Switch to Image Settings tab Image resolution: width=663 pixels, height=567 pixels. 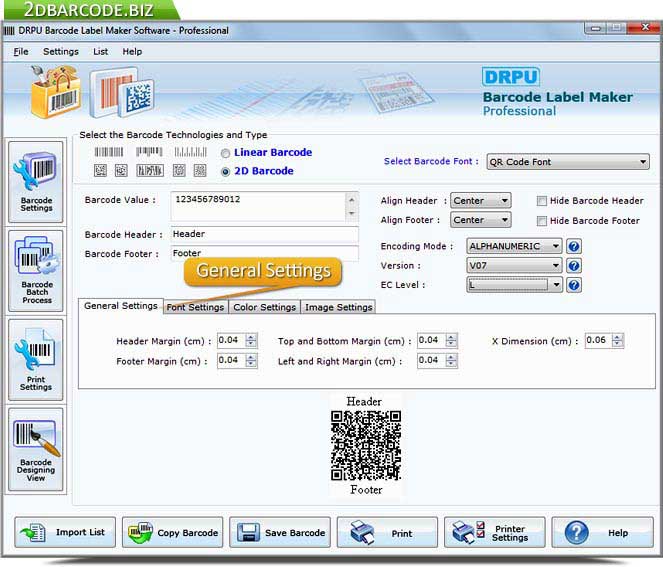coord(339,307)
